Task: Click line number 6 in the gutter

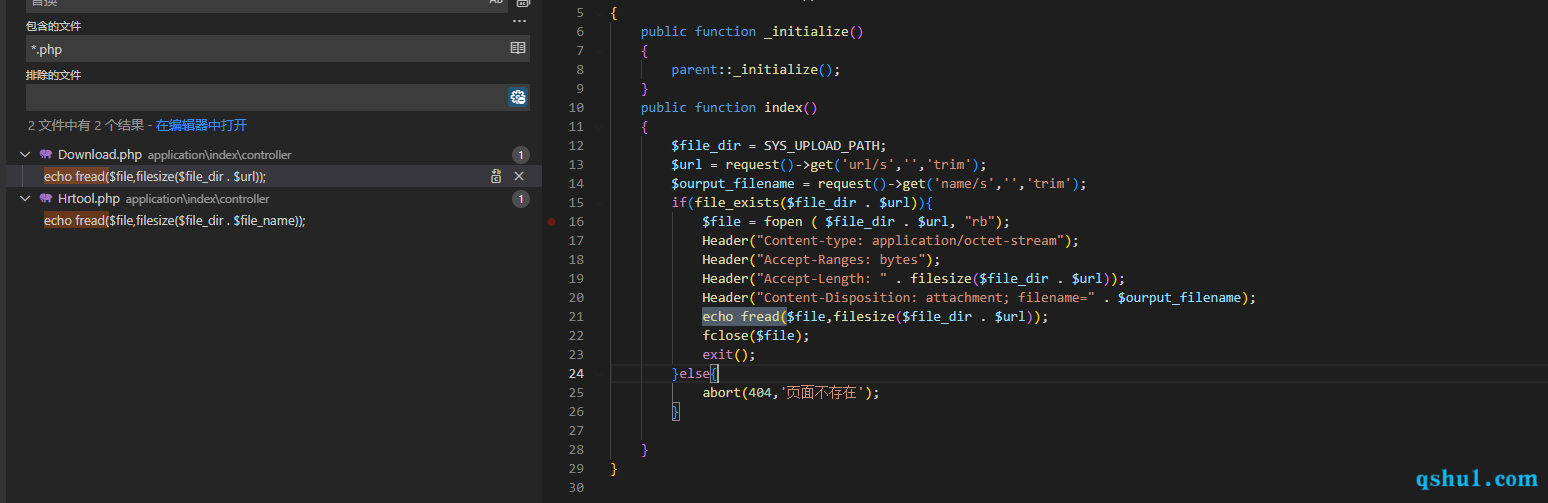Action: coord(580,32)
